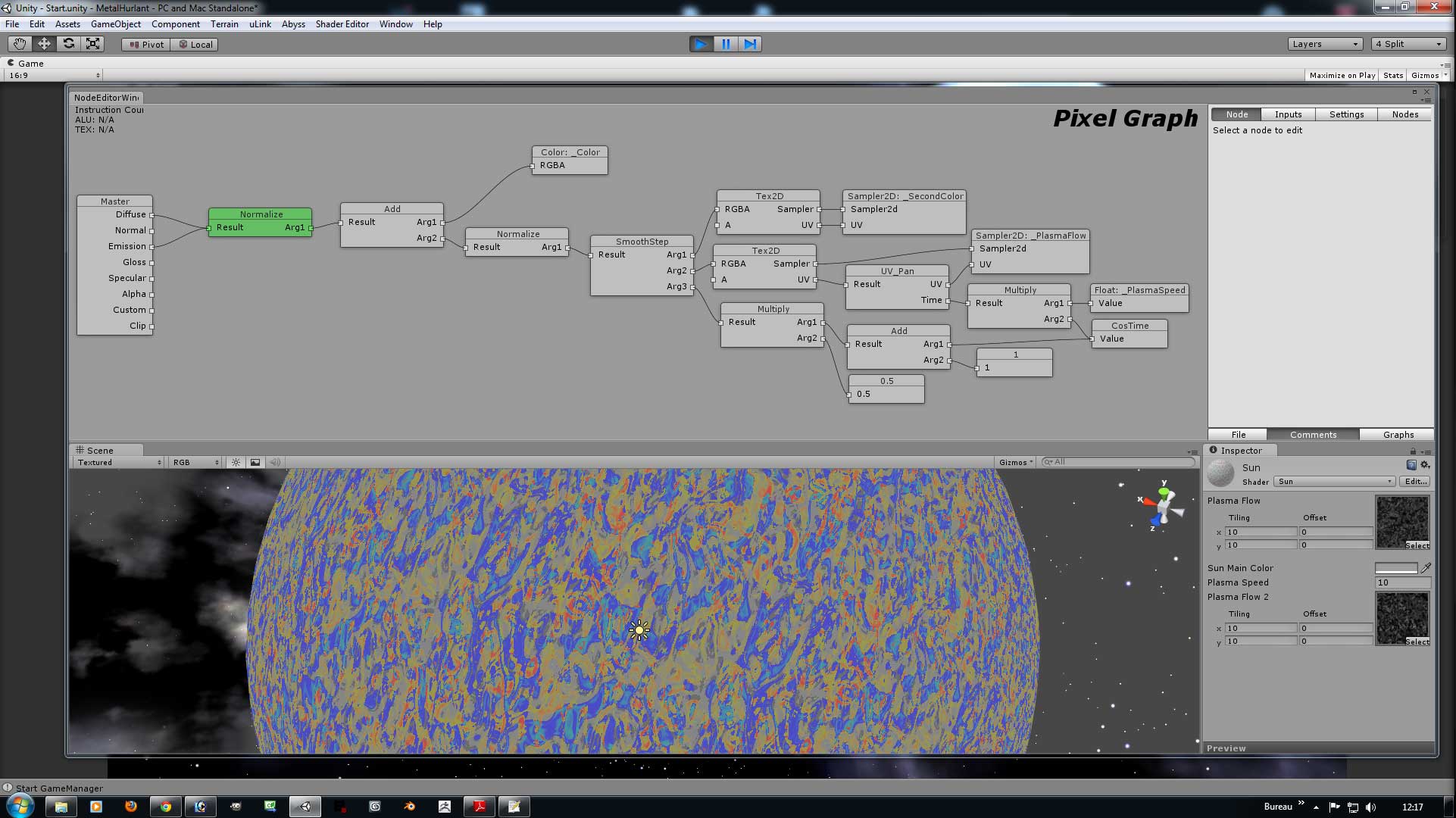1456x818 pixels.
Task: Toggle scene audio with the speaker icon
Action: [275, 462]
